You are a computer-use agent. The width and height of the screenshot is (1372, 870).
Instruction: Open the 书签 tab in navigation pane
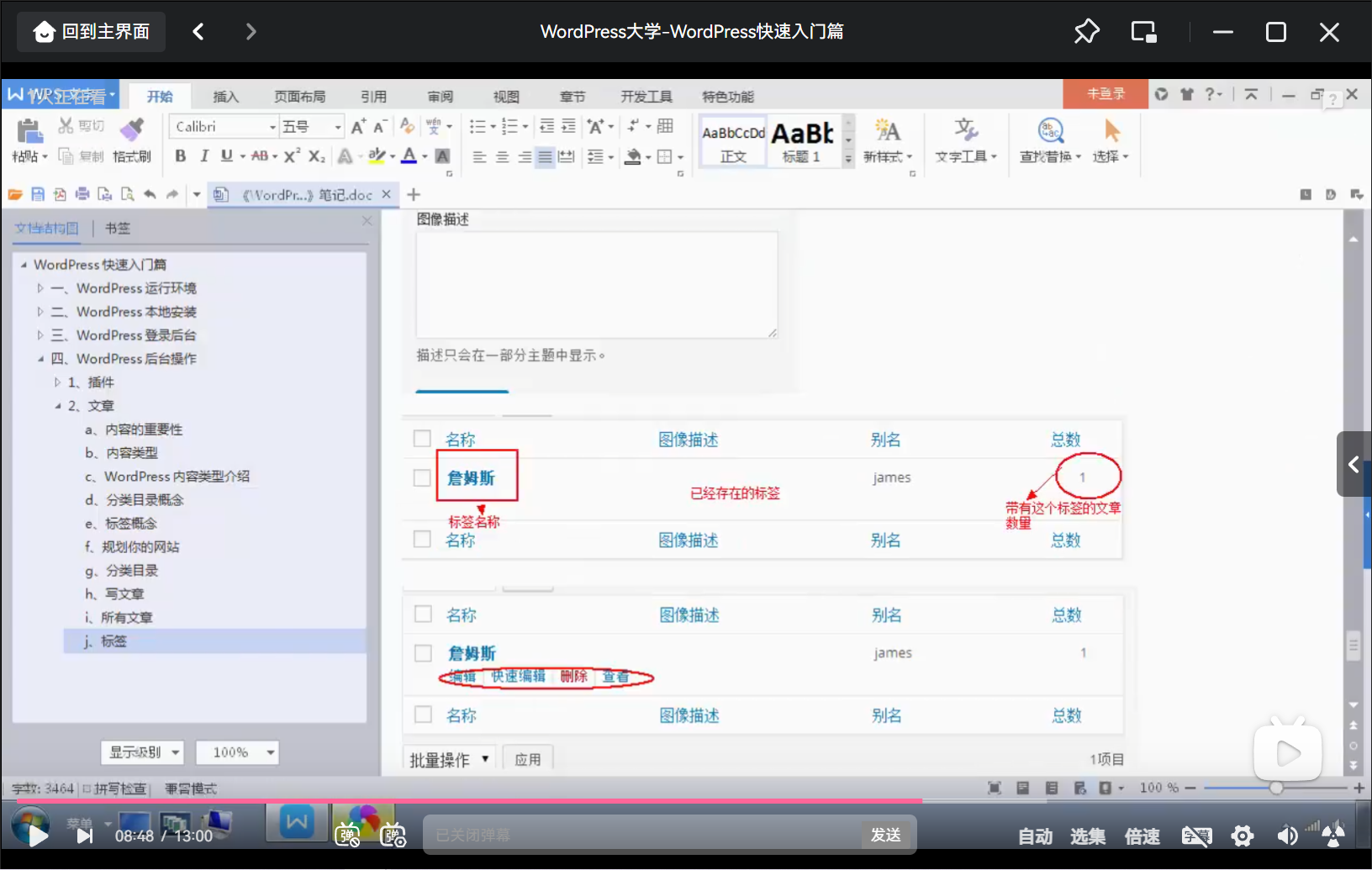(x=118, y=229)
